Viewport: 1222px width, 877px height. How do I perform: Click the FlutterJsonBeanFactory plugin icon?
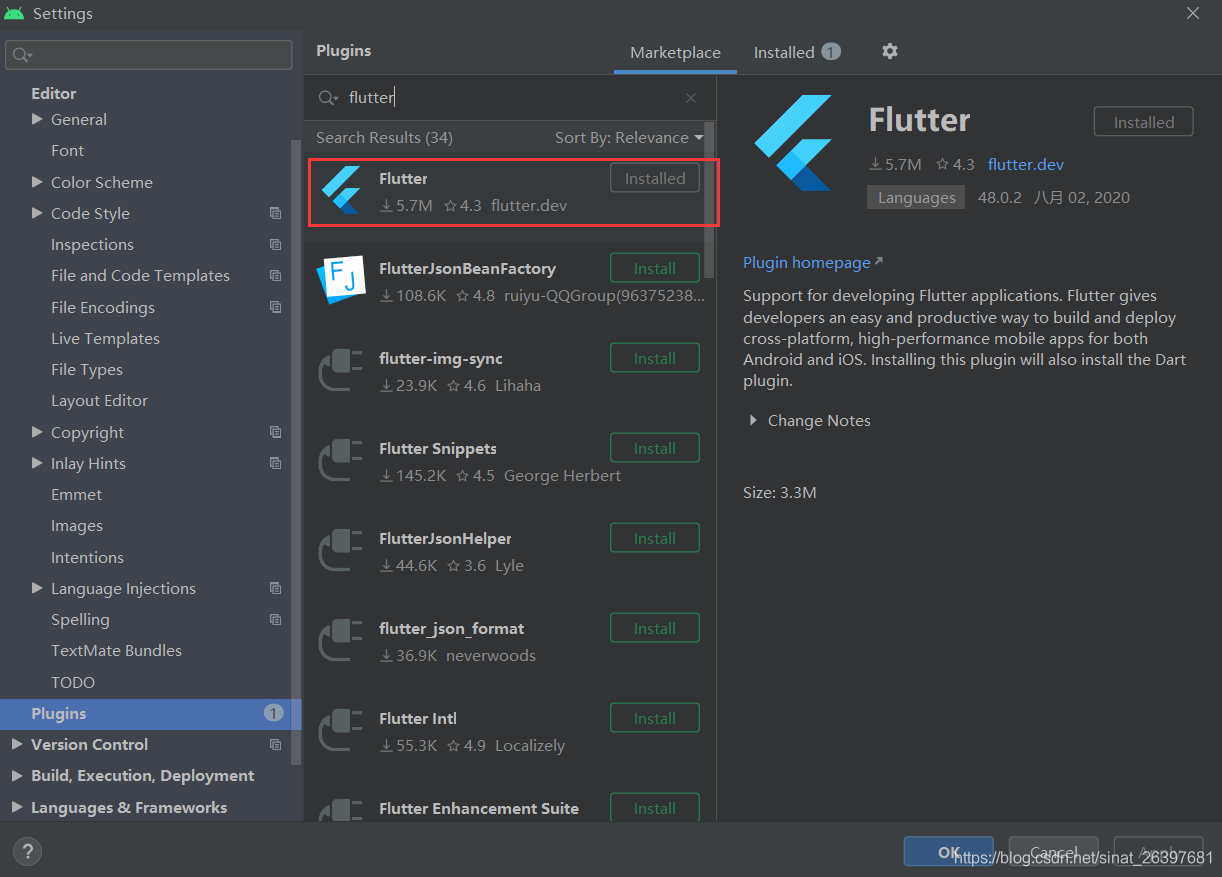(x=340, y=281)
